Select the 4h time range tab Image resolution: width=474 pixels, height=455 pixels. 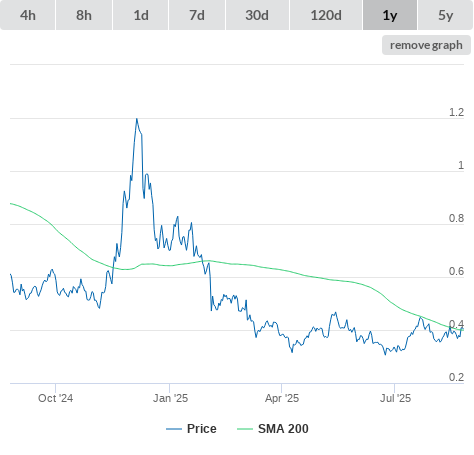point(28,15)
